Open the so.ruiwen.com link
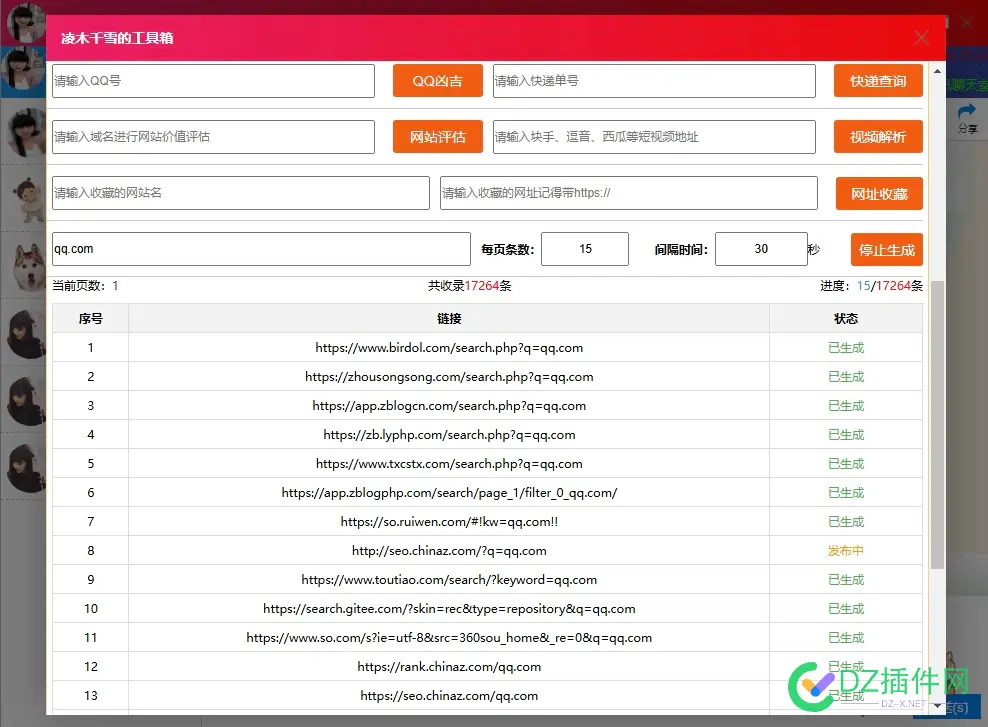Image resolution: width=988 pixels, height=727 pixels. click(x=449, y=522)
